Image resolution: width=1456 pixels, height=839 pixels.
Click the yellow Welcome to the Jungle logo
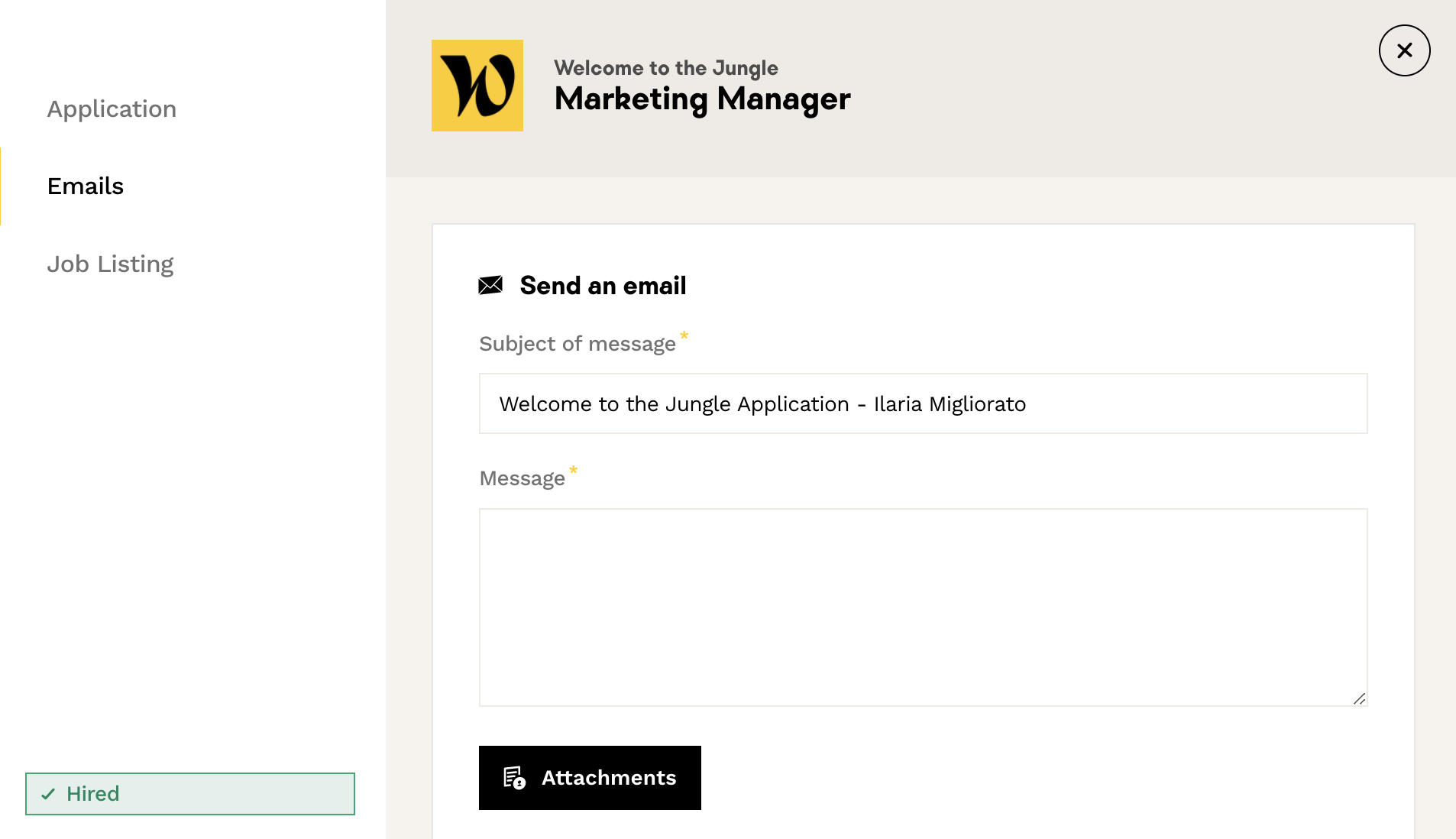pyautogui.click(x=477, y=86)
